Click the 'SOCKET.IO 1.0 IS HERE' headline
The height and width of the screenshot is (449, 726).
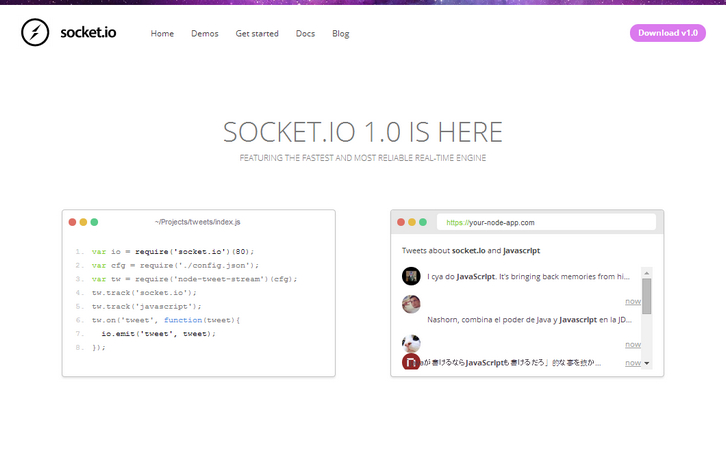coord(363,132)
